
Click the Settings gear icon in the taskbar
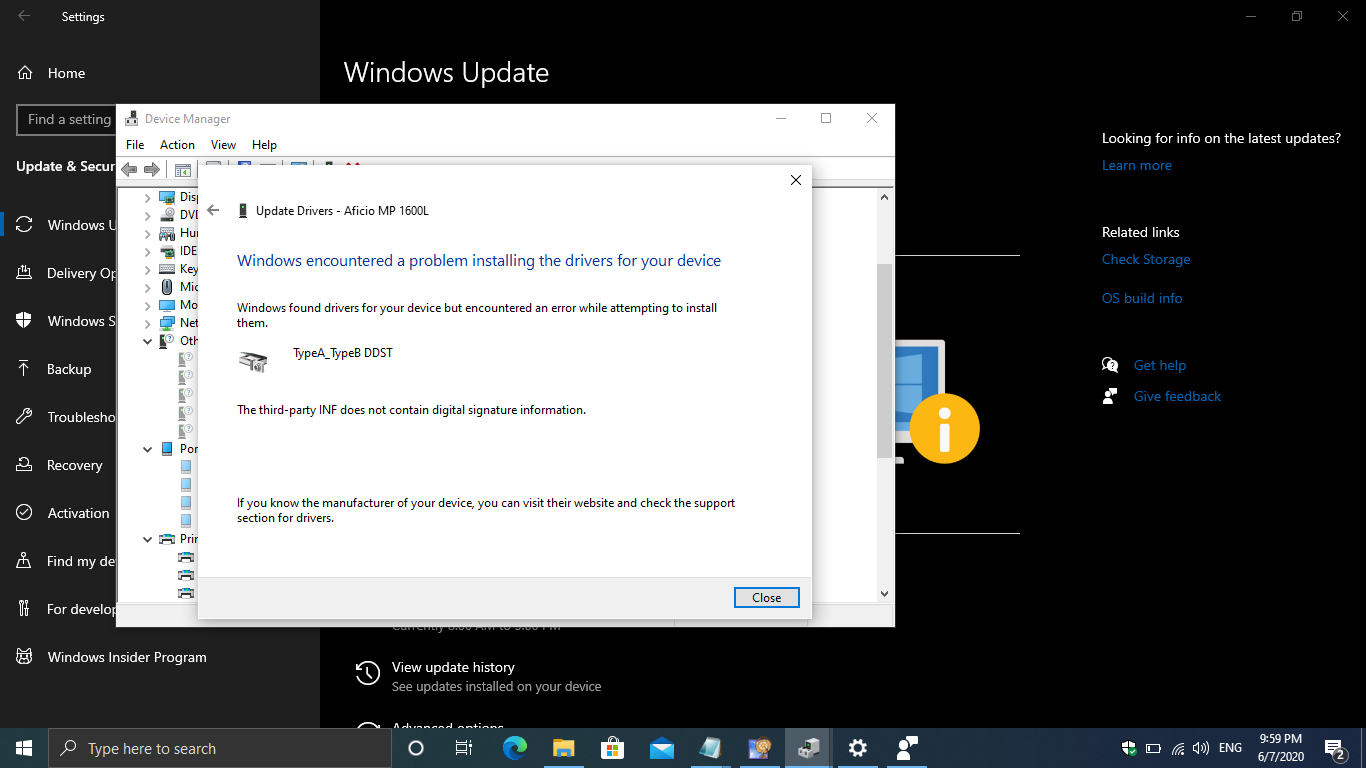(x=857, y=748)
